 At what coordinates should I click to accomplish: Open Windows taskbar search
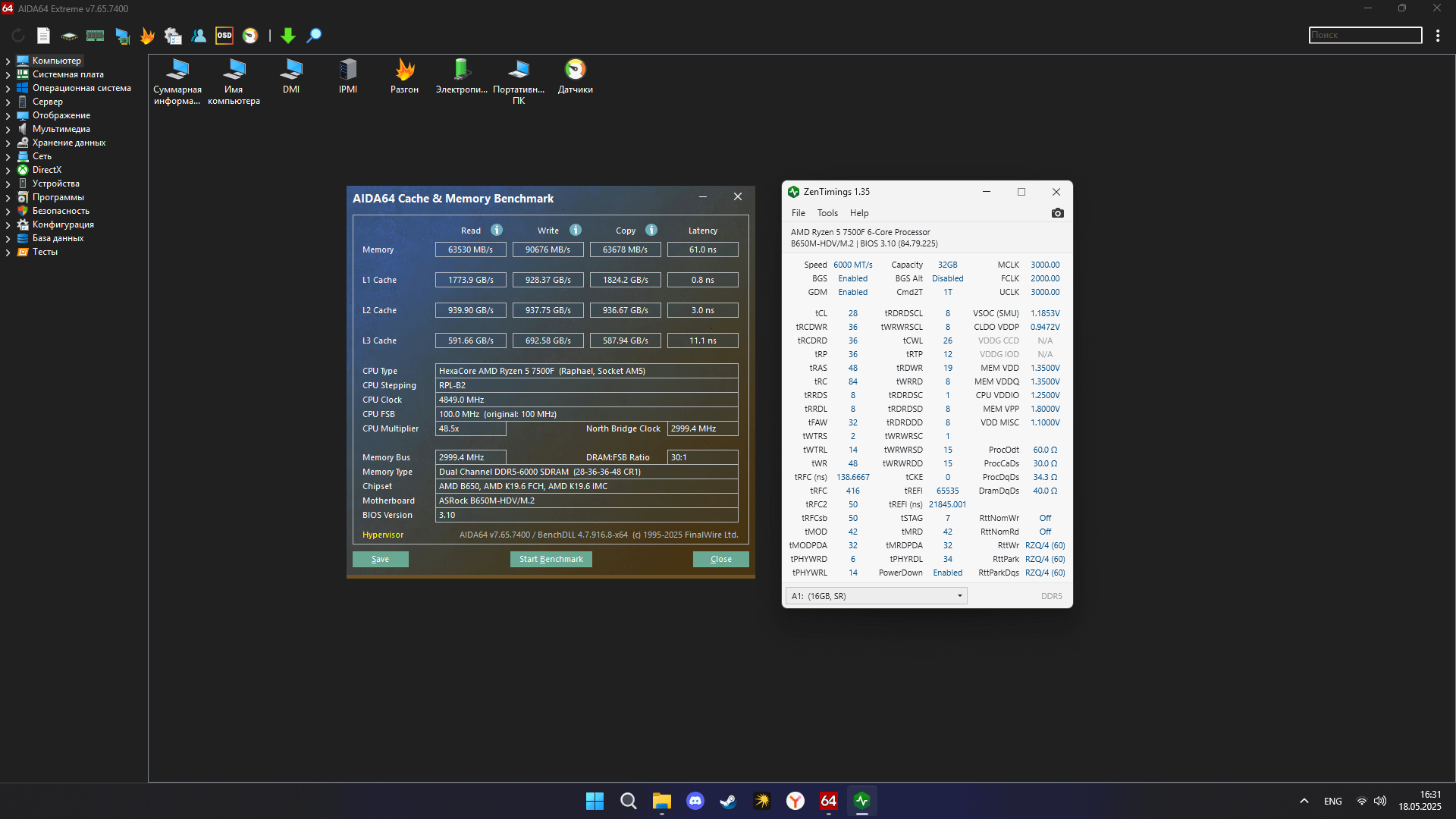point(628,801)
